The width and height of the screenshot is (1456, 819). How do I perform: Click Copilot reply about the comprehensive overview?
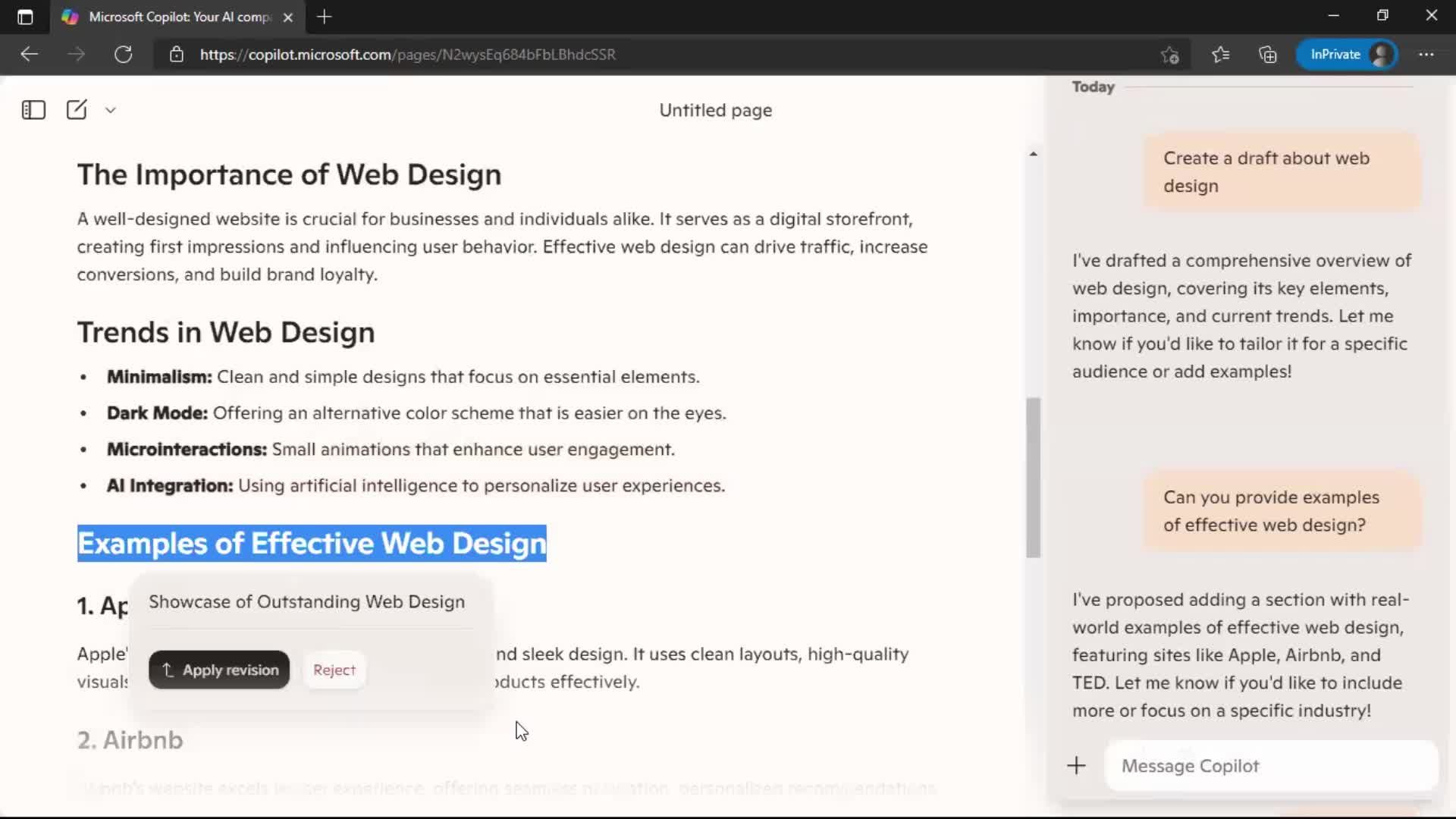[1241, 316]
